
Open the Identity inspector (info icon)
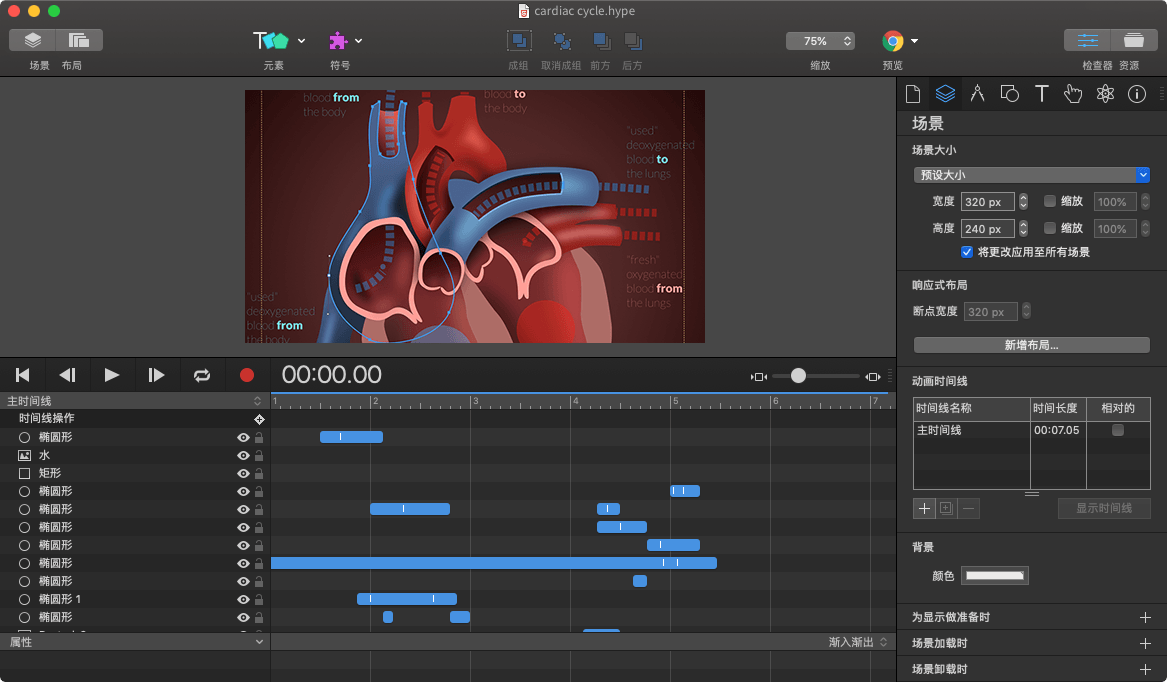pyautogui.click(x=1137, y=93)
